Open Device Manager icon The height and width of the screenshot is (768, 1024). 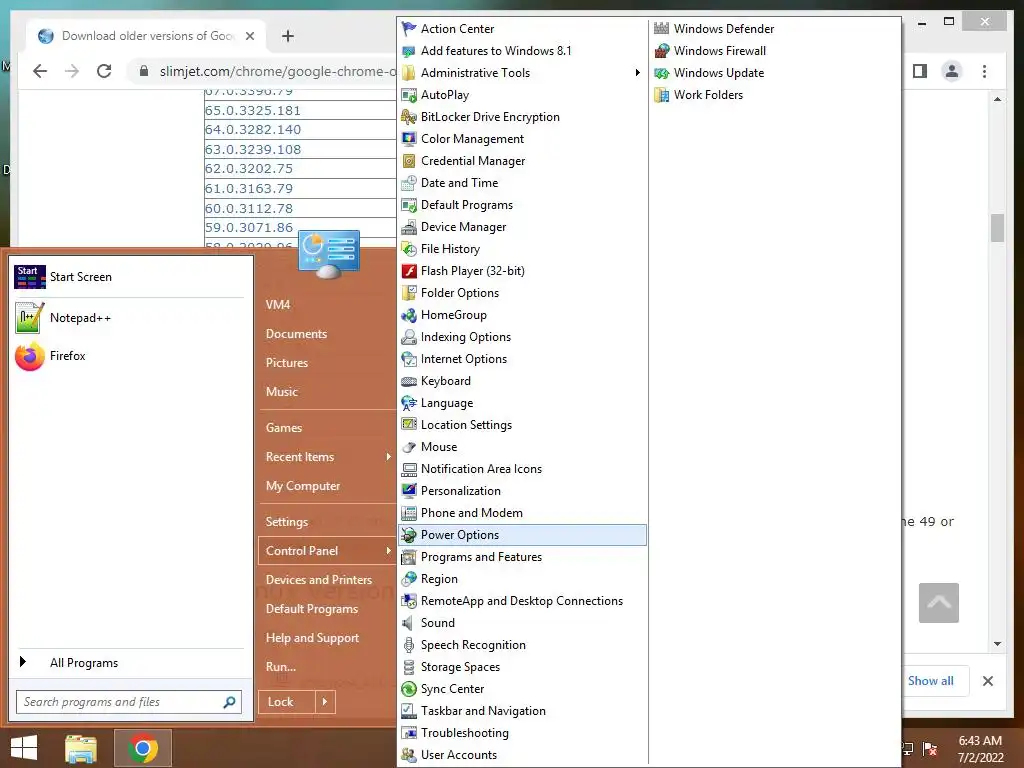click(x=409, y=227)
